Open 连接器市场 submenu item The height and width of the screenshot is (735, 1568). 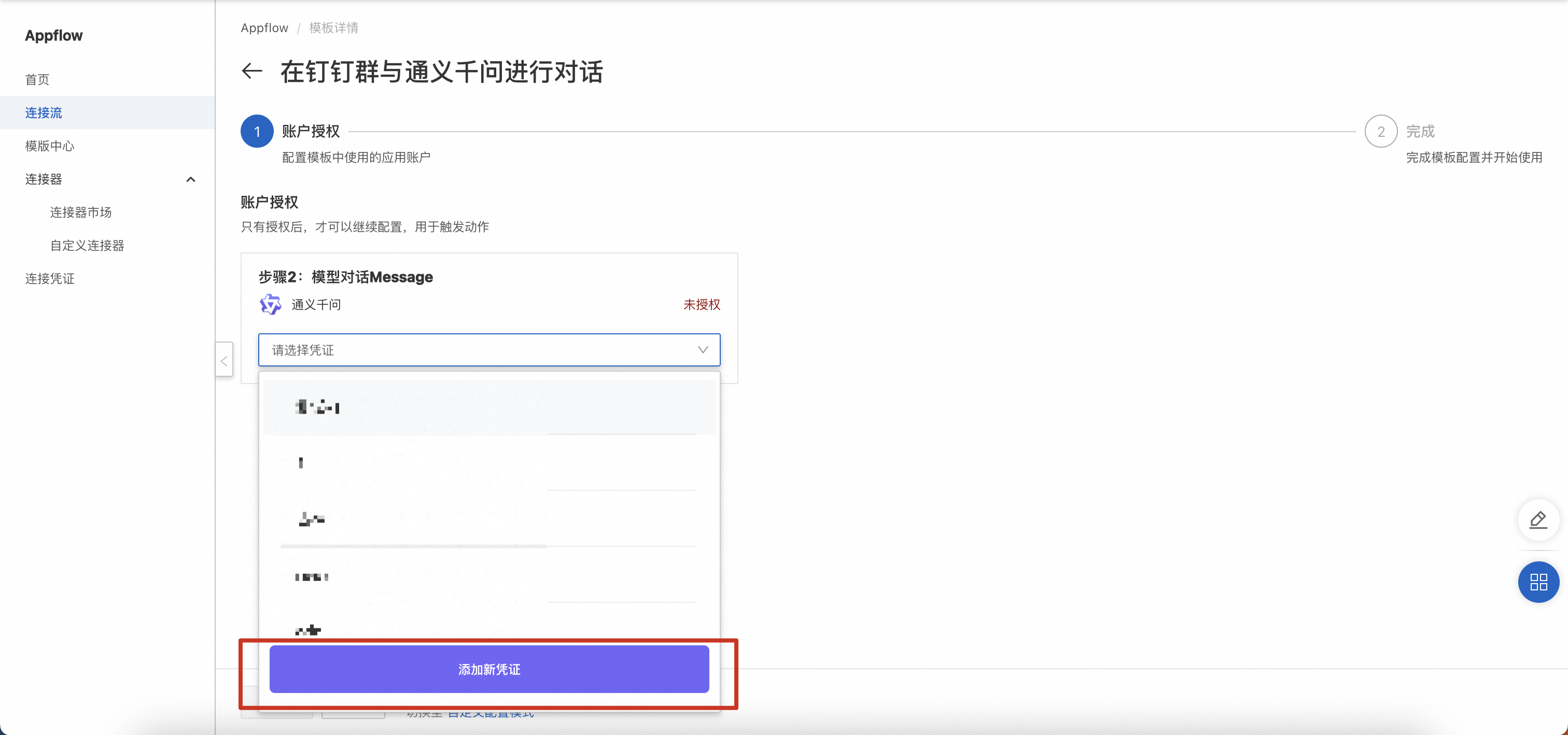[x=81, y=213]
